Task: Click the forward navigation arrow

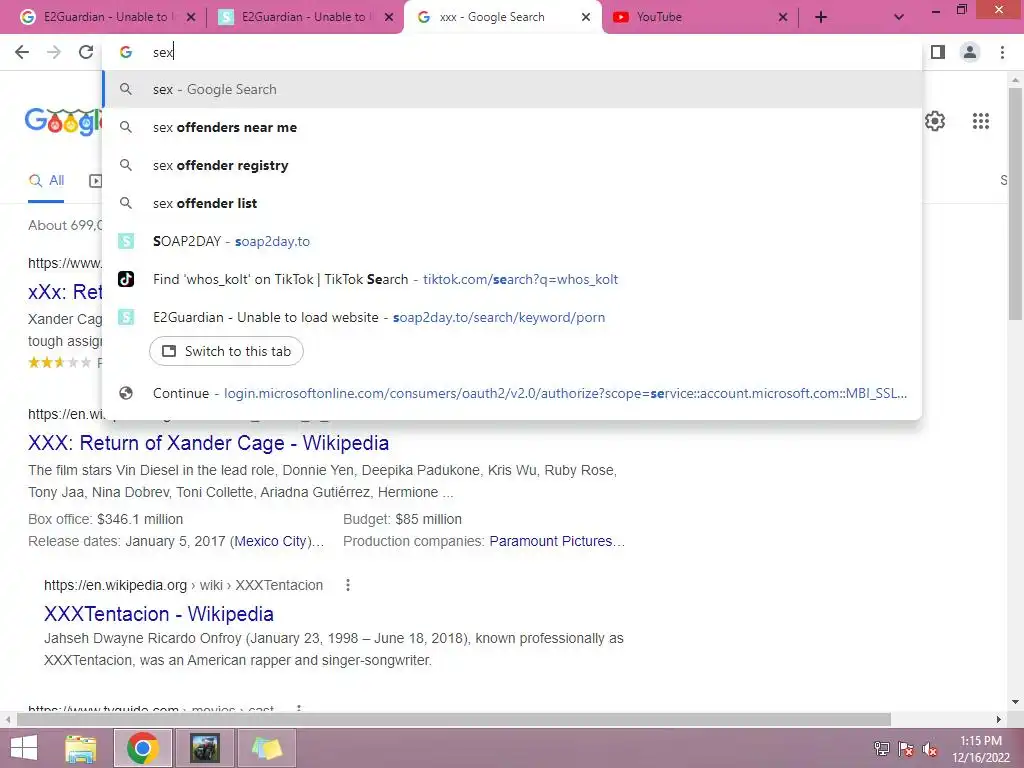Action: (x=54, y=52)
